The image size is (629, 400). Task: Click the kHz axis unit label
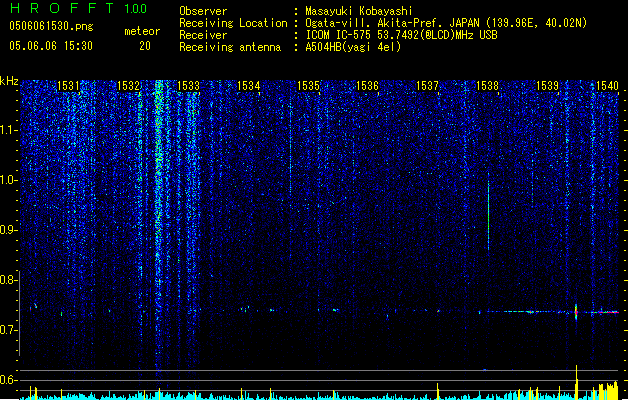coord(9,81)
